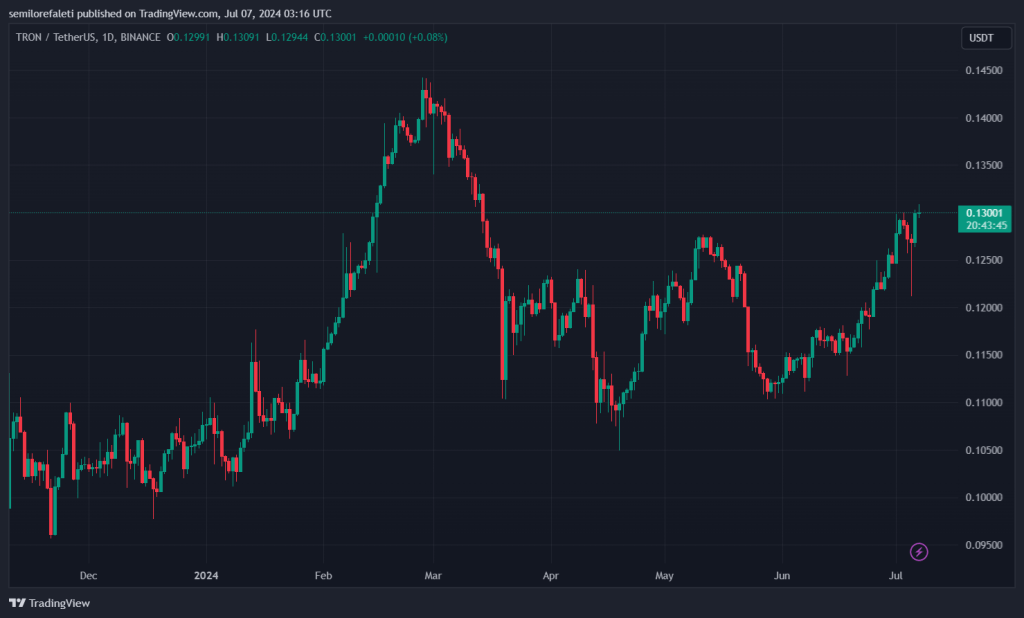
Task: Click the purple lightning bolt icon
Action: tap(919, 552)
